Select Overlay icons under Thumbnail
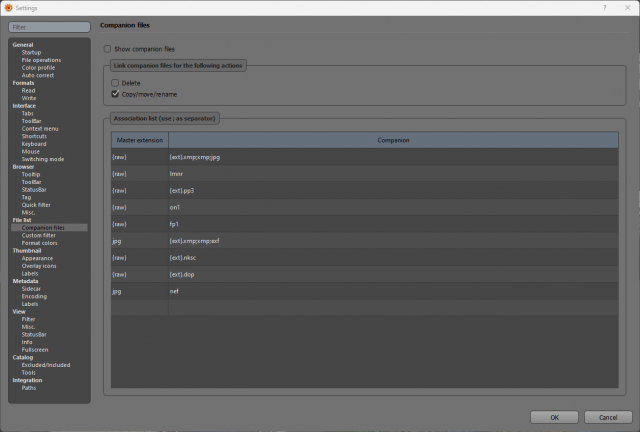This screenshot has height=432, width=640. (39, 266)
